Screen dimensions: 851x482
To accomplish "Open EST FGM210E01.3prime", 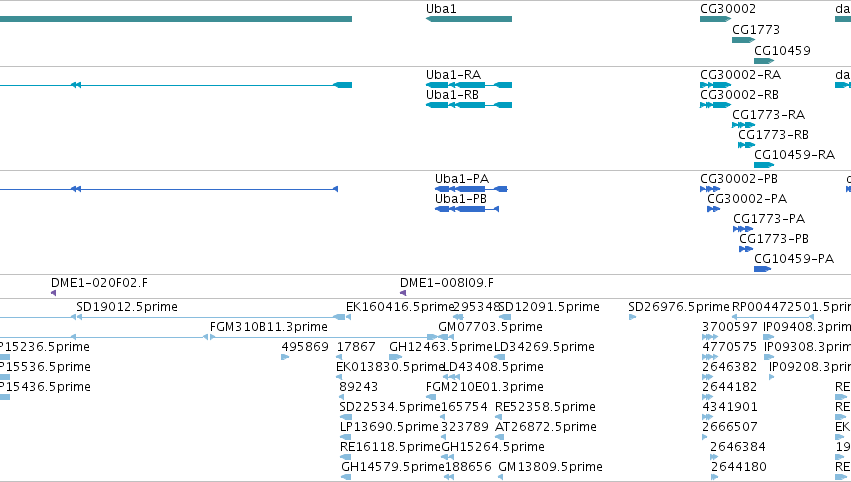I will click(x=485, y=388).
